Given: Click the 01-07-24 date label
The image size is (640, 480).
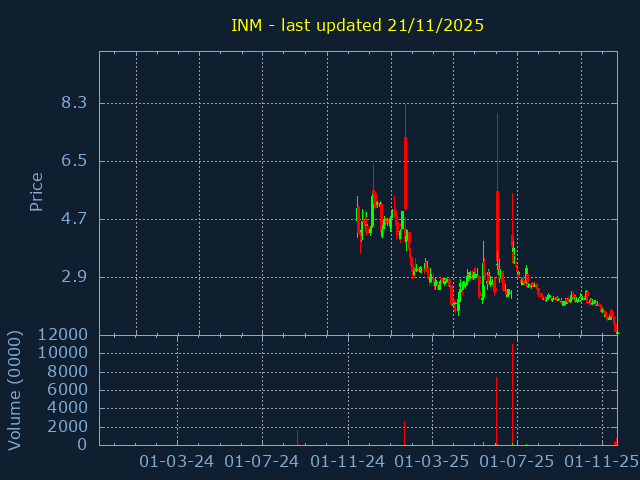Looking at the screenshot, I should [x=262, y=461].
